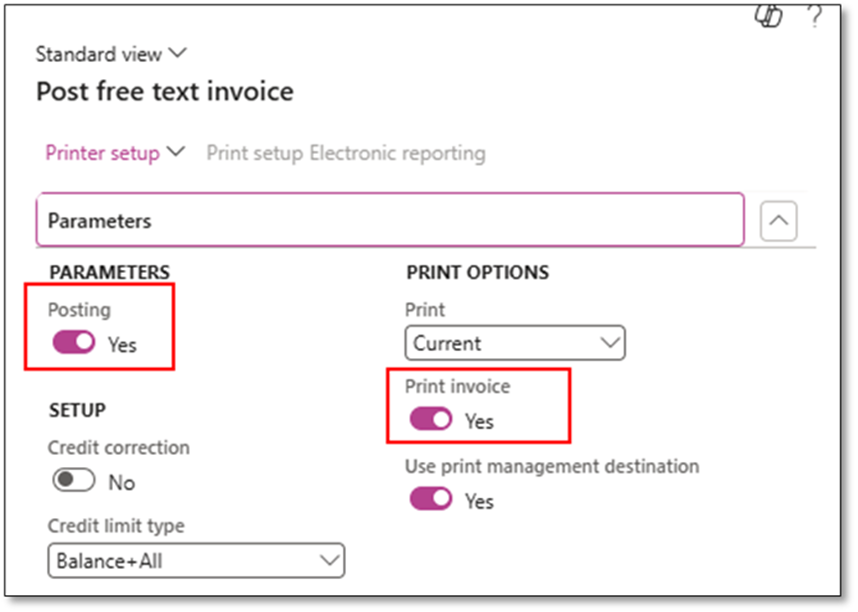Collapse Parameters section using the chevron button
This screenshot has height=612, width=858.
(x=778, y=222)
